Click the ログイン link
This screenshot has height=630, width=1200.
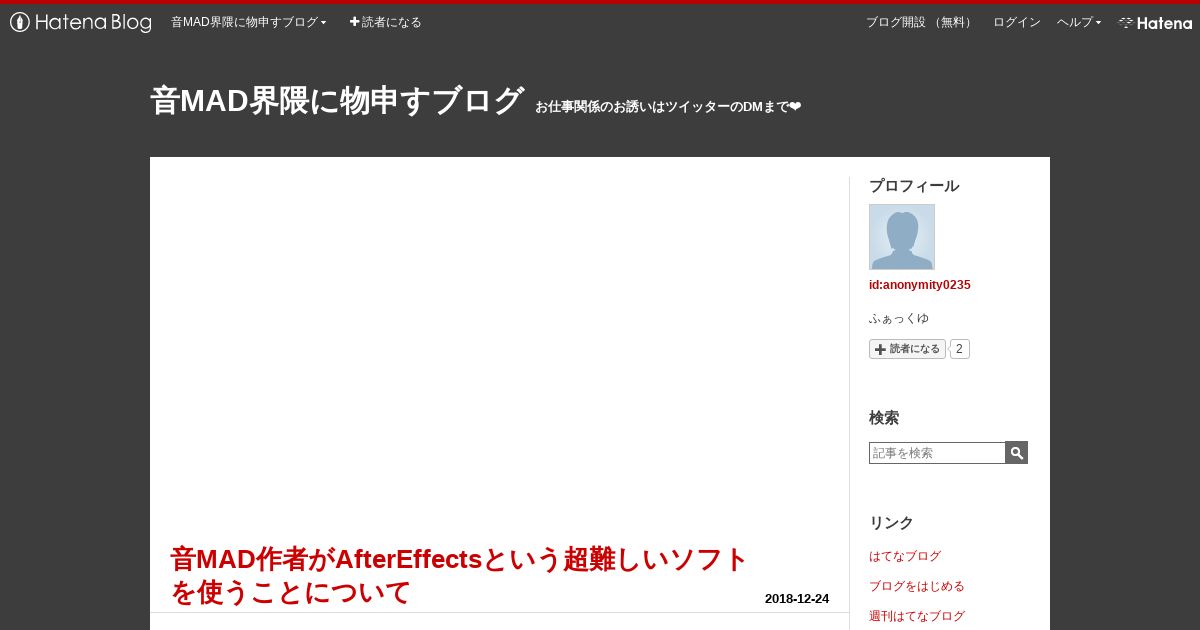(1017, 22)
